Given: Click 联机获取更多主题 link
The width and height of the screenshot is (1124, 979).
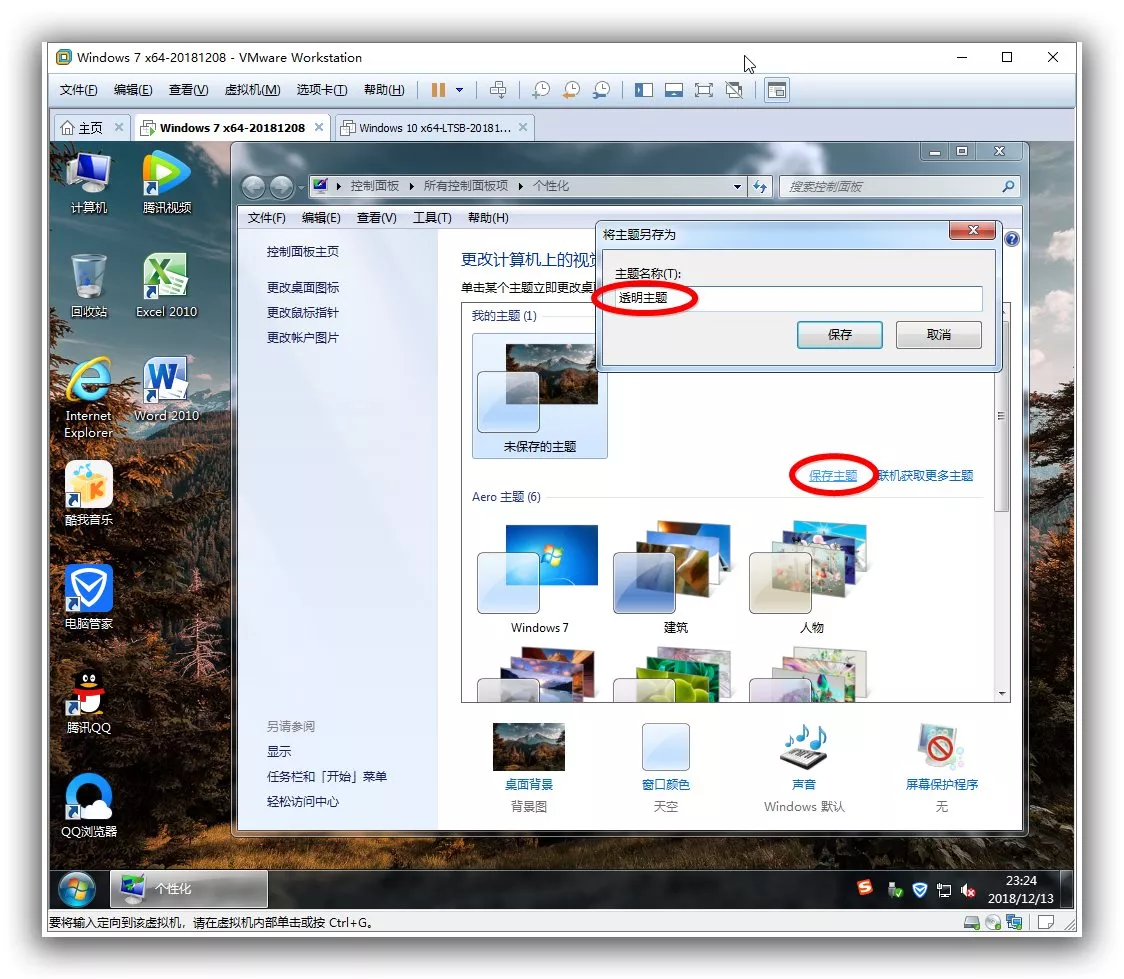Looking at the screenshot, I should 925,475.
